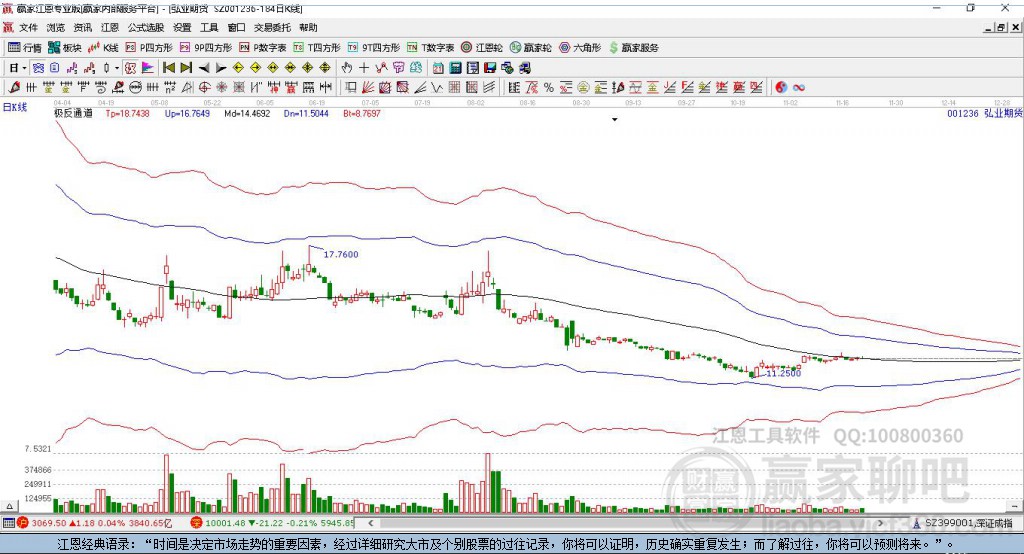Screen dimensions: 1024x554
Task: Open the T四方形 tool
Action: (x=317, y=48)
